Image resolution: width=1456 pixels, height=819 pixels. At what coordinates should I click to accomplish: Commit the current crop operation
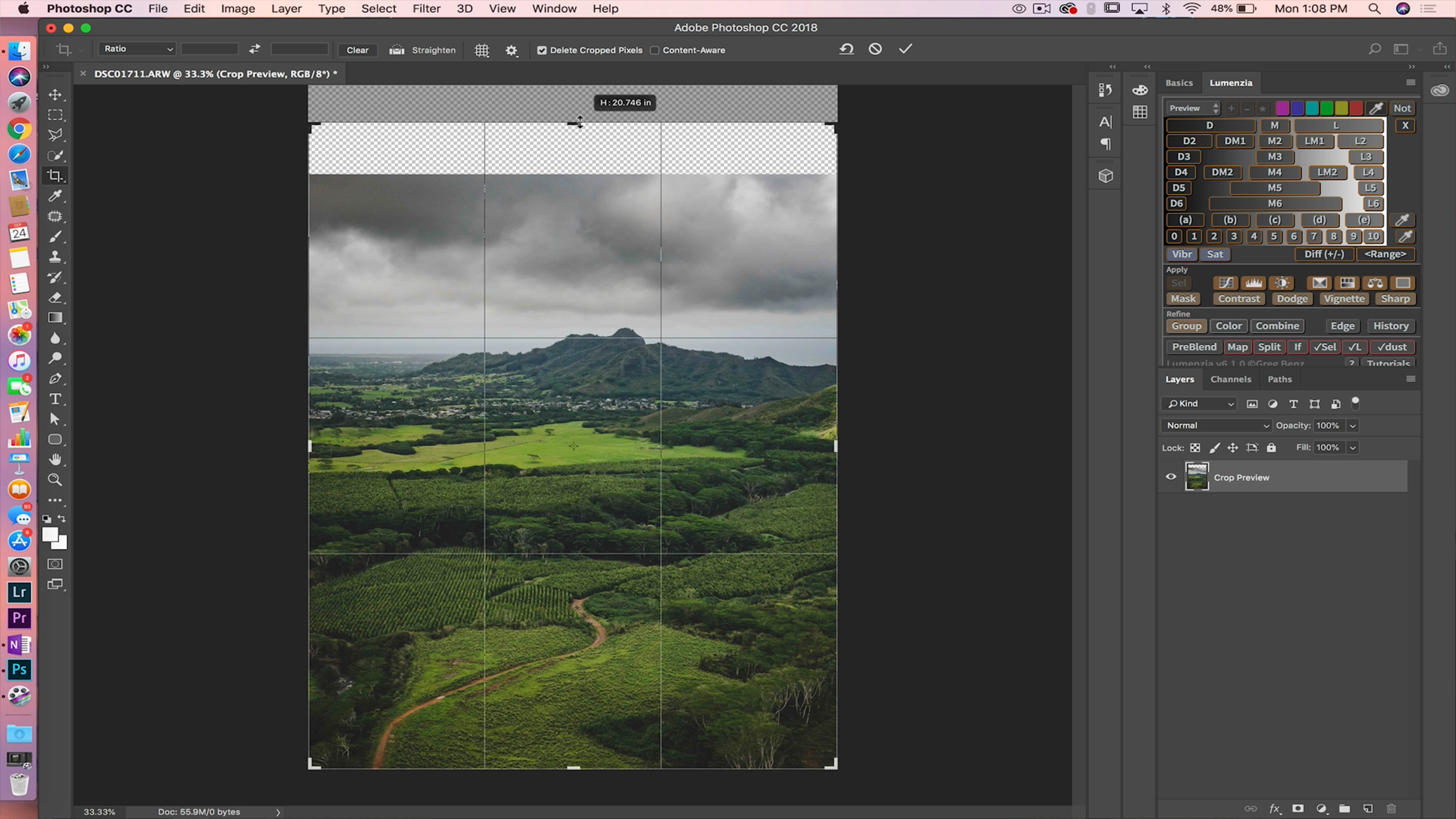(905, 50)
